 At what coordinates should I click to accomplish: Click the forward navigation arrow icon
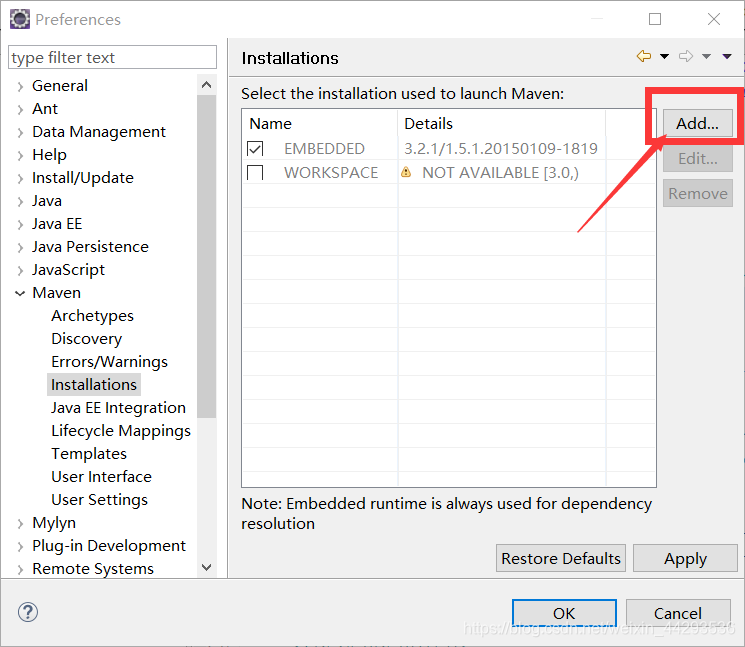[x=686, y=57]
